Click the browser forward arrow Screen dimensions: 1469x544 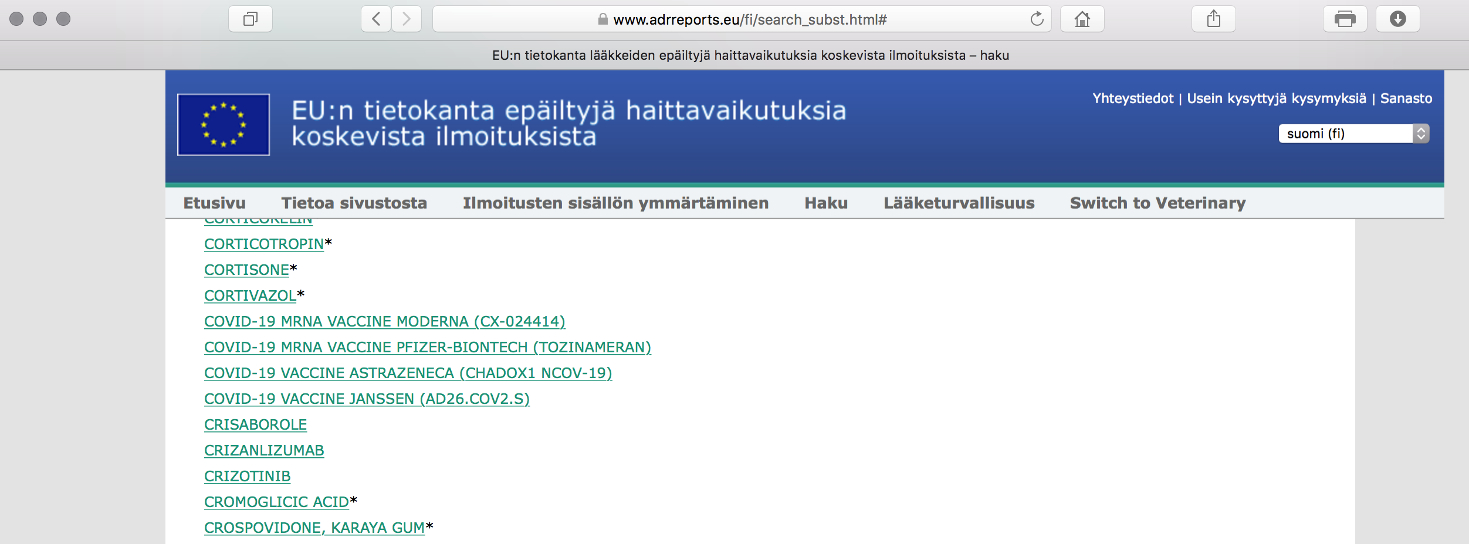click(405, 19)
